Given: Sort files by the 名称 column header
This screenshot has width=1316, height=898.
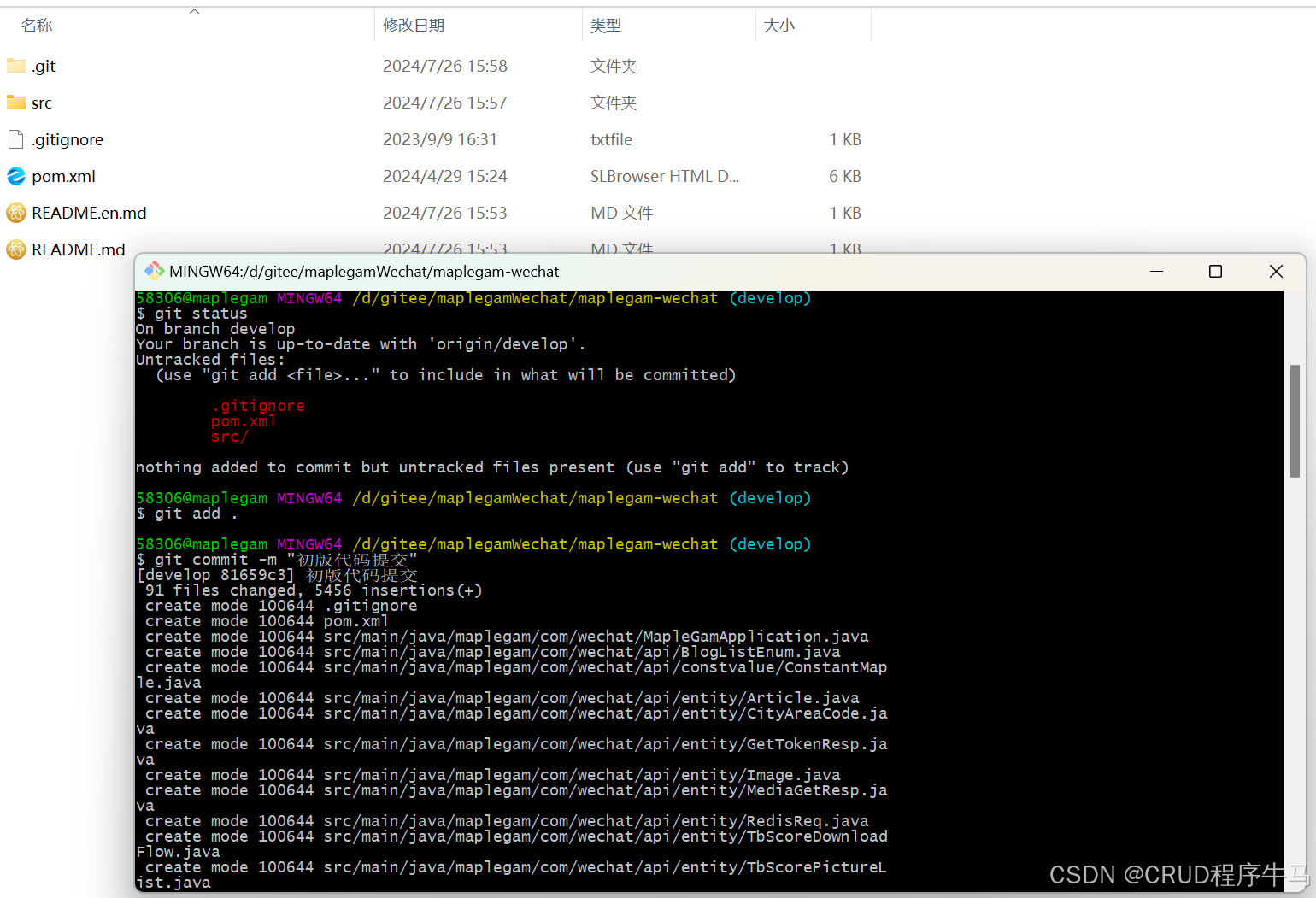Looking at the screenshot, I should pos(37,26).
